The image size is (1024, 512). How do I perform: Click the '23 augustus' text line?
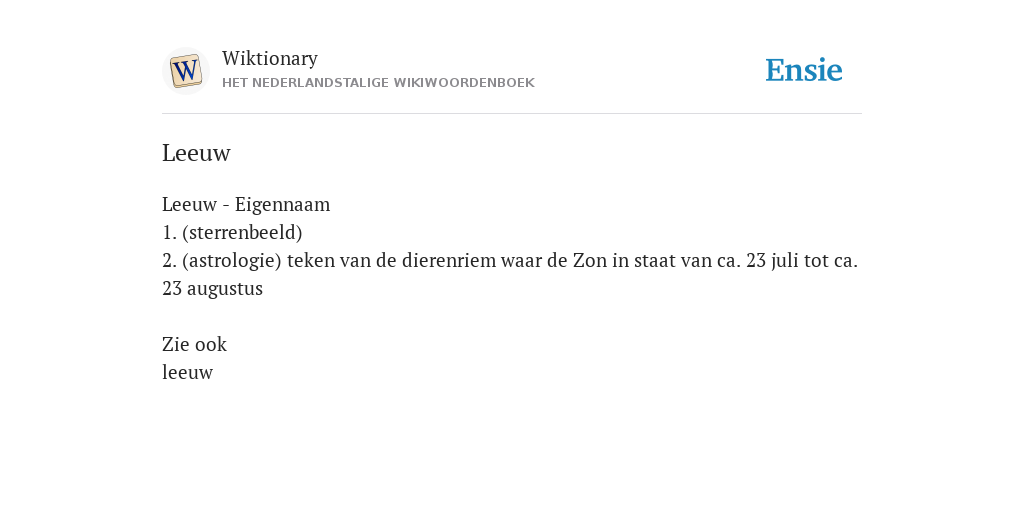tap(212, 289)
